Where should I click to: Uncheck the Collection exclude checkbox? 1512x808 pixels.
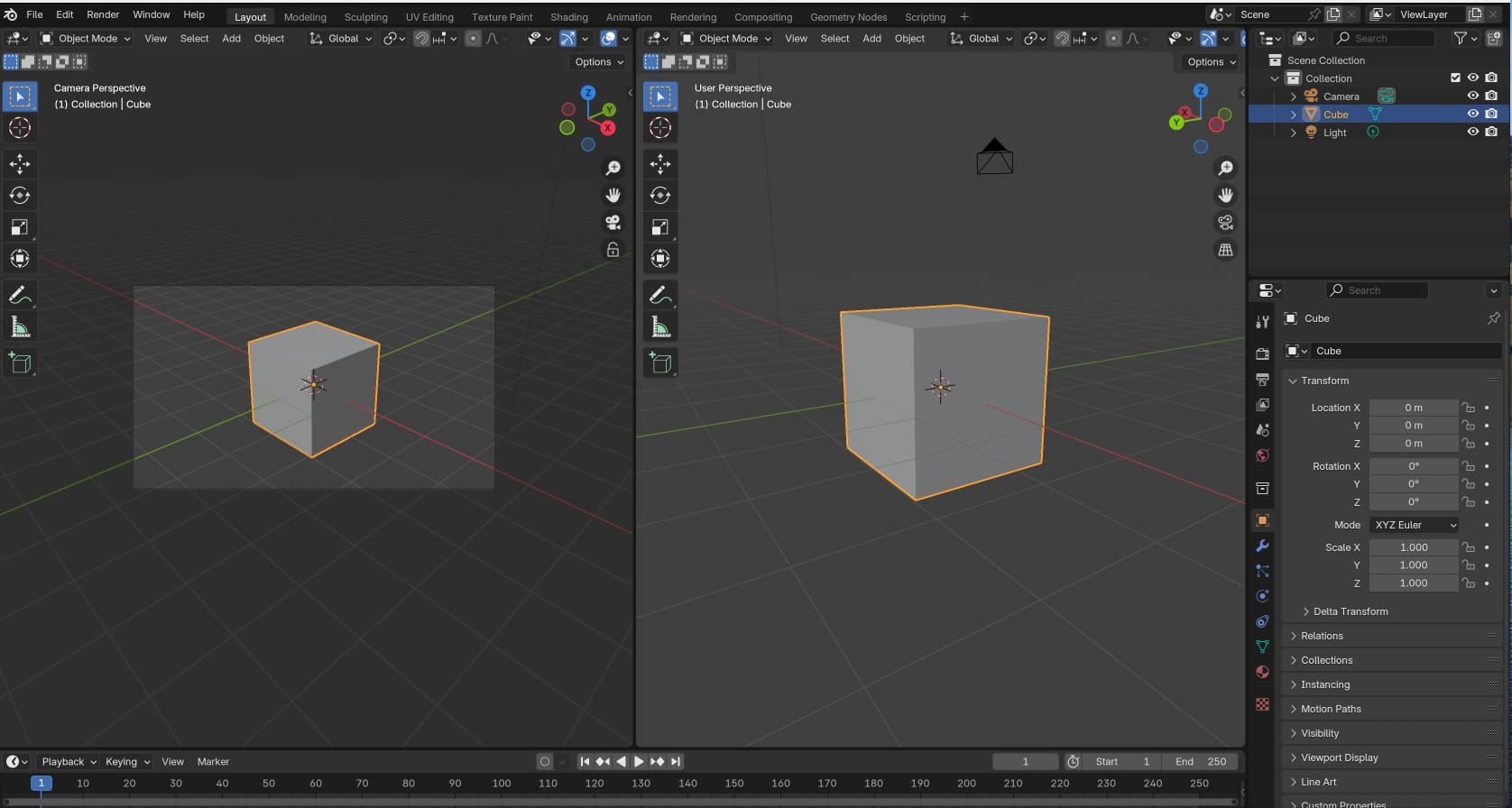tap(1454, 78)
